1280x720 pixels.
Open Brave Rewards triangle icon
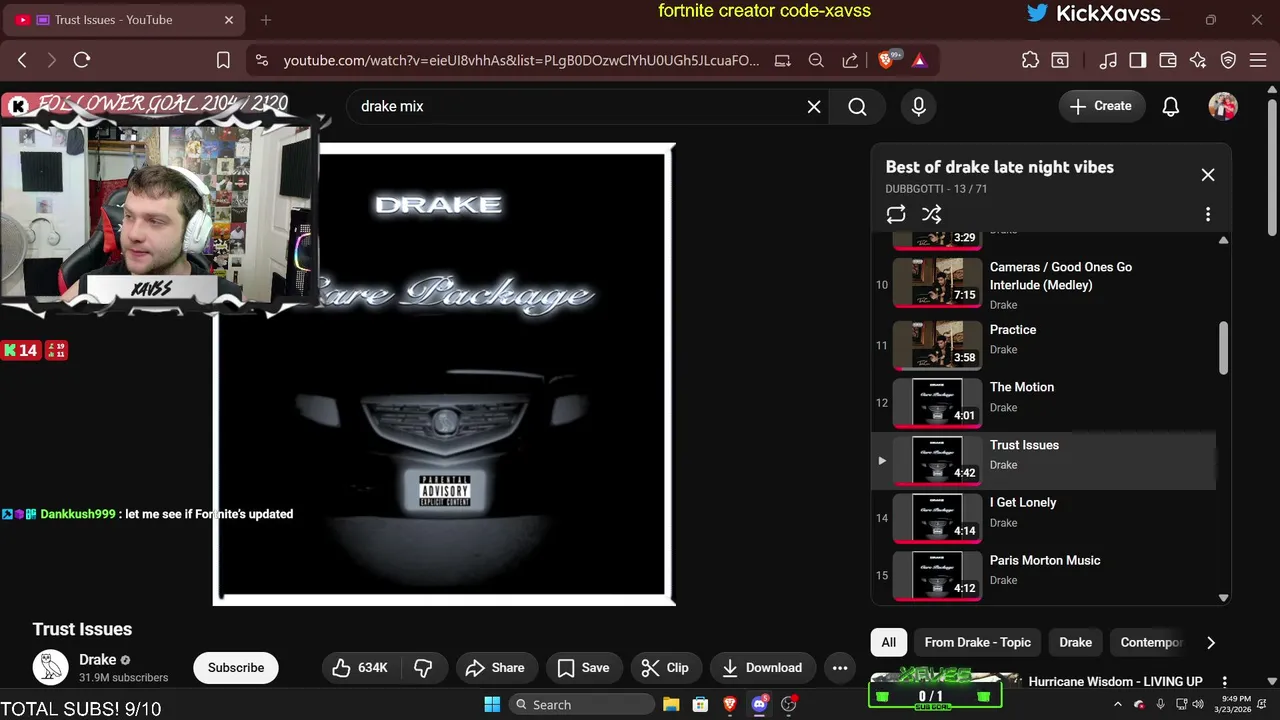pos(919,60)
